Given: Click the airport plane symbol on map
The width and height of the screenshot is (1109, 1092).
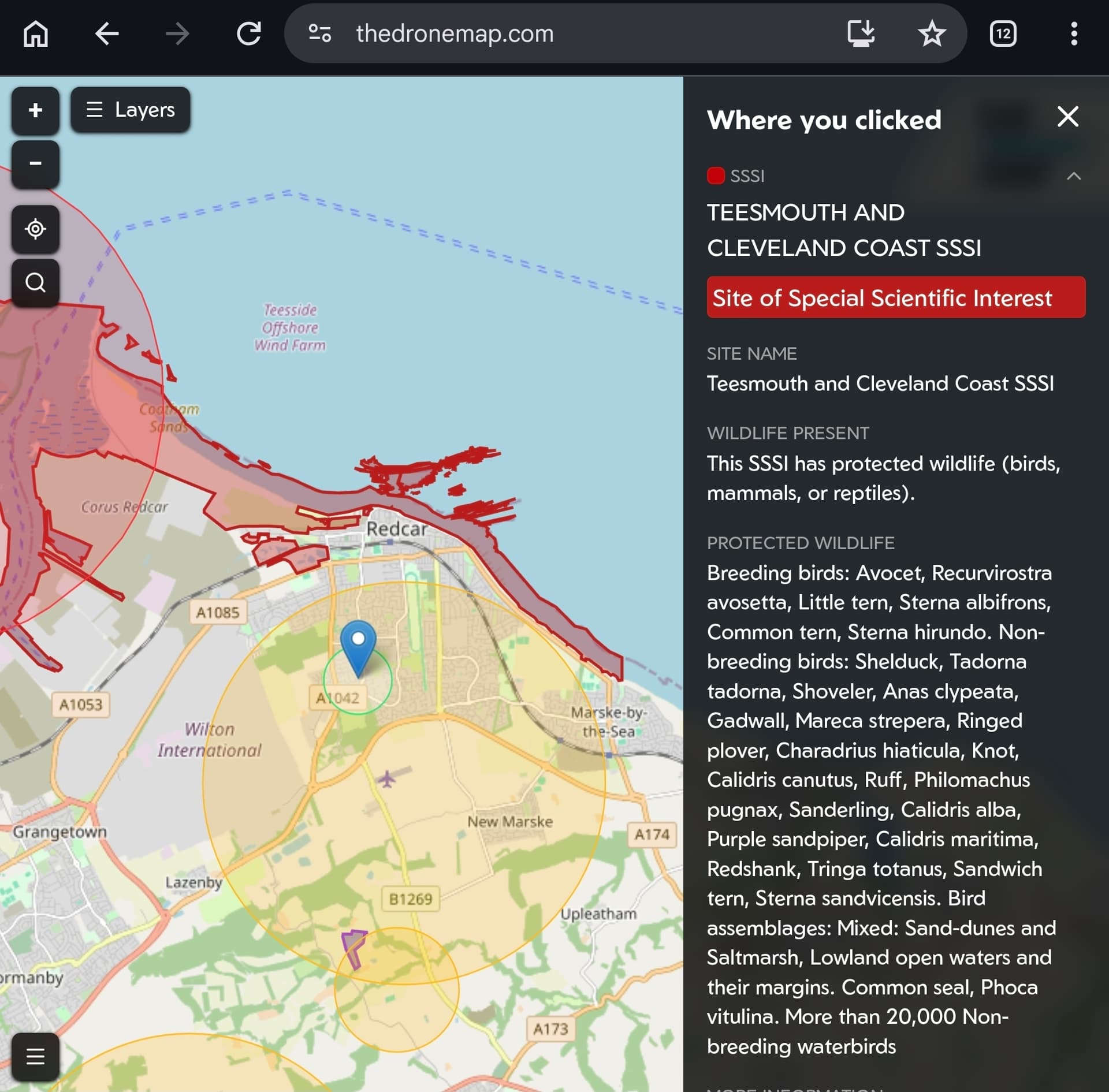Looking at the screenshot, I should coord(386,779).
